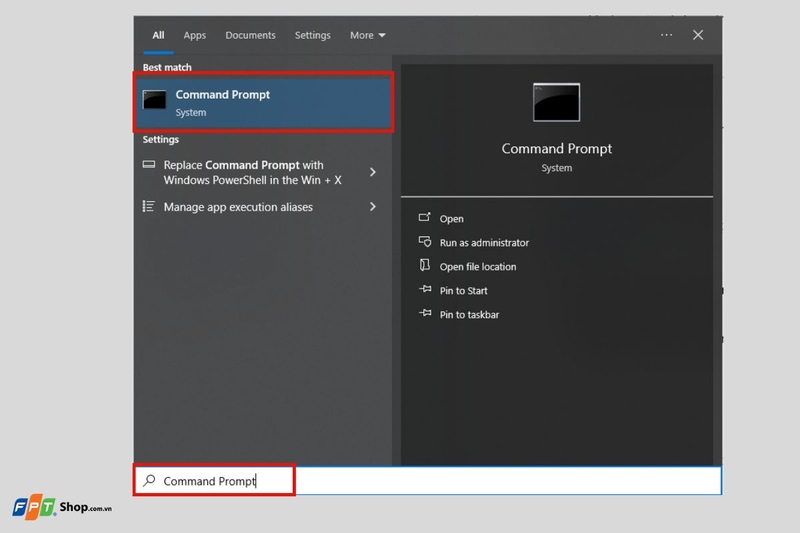Viewport: 800px width, 533px height.
Task: Select the Pin to taskbar option
Action: point(469,315)
